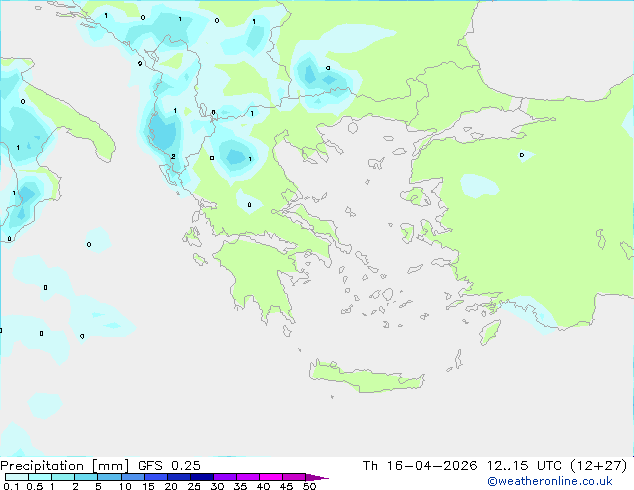Click the 15–20 mm legend color swatch

click(155, 477)
